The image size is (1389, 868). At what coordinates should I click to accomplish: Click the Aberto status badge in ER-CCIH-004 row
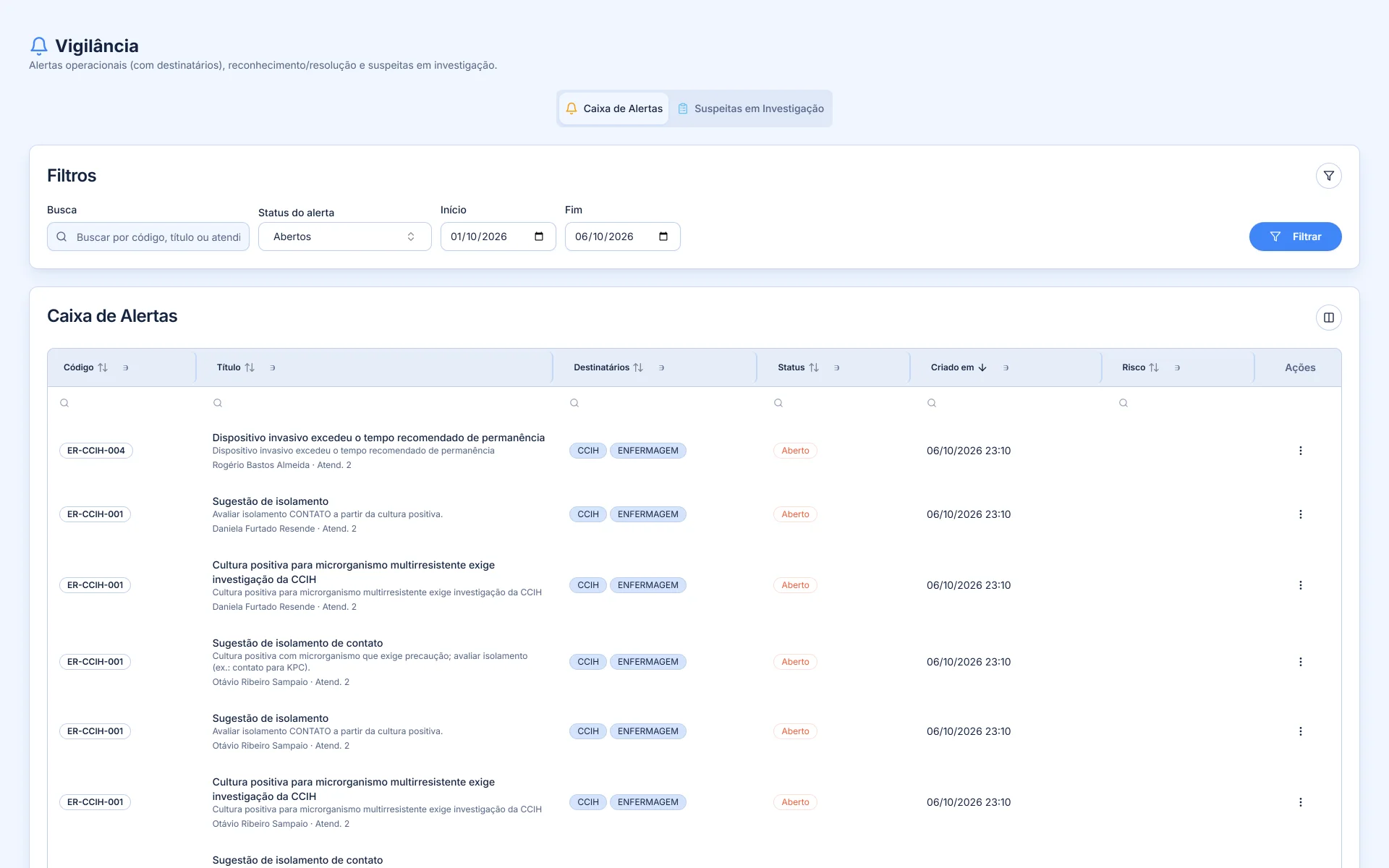pos(795,451)
